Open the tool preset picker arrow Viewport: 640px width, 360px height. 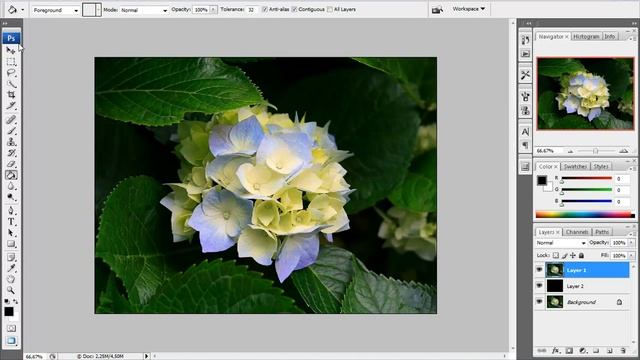(x=22, y=9)
